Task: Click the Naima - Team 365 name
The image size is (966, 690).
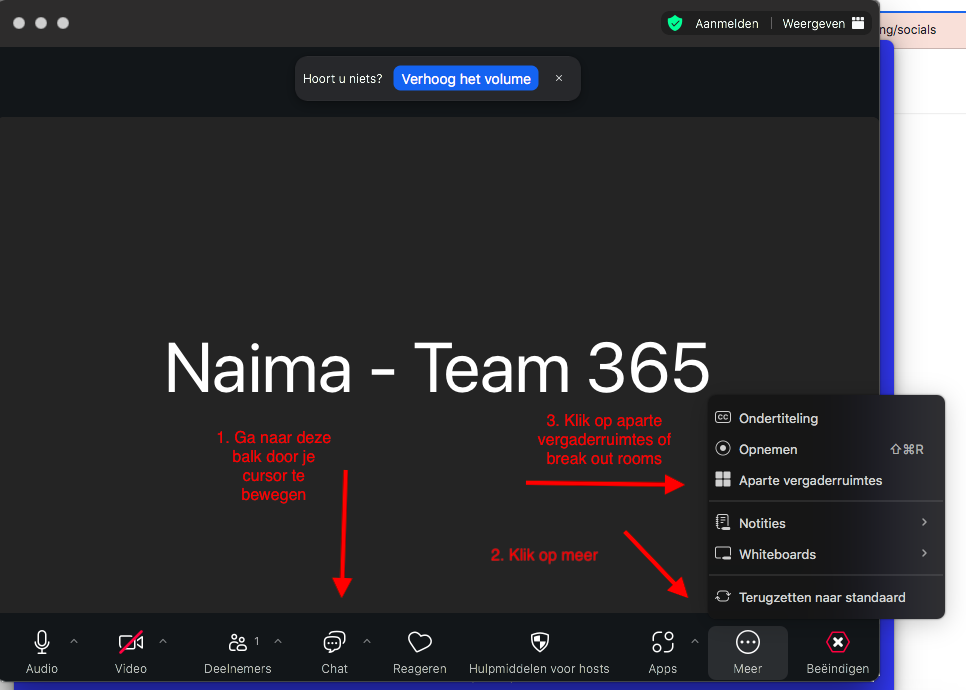Action: pos(437,368)
